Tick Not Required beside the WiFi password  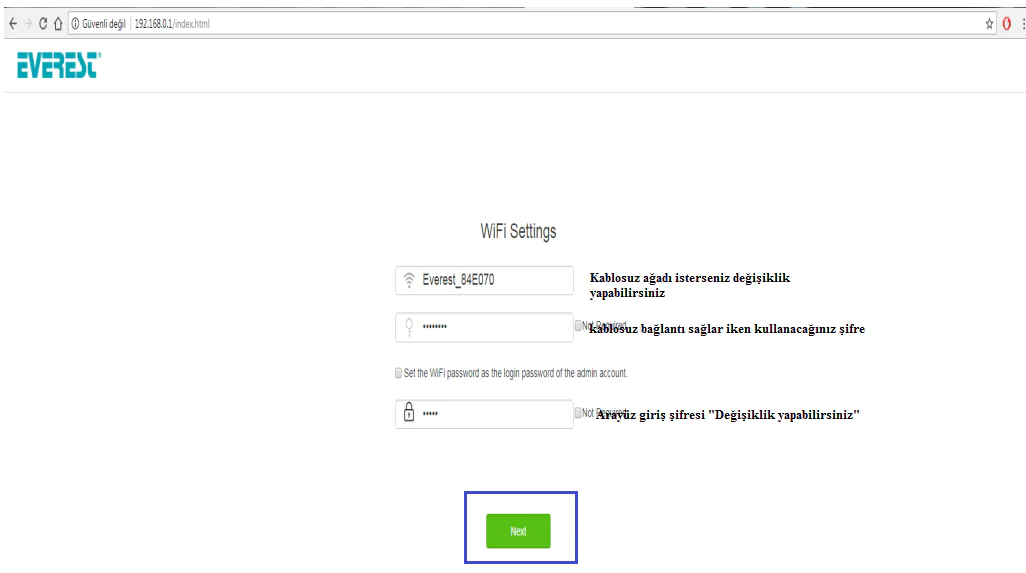pos(579,325)
